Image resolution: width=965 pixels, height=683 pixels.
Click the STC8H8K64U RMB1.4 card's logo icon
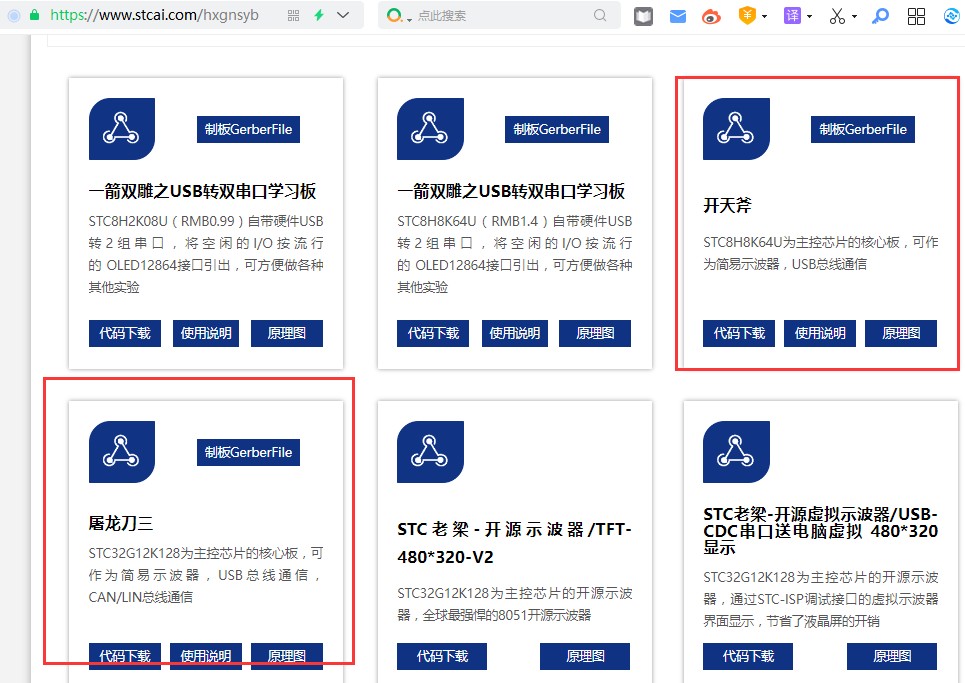click(430, 129)
